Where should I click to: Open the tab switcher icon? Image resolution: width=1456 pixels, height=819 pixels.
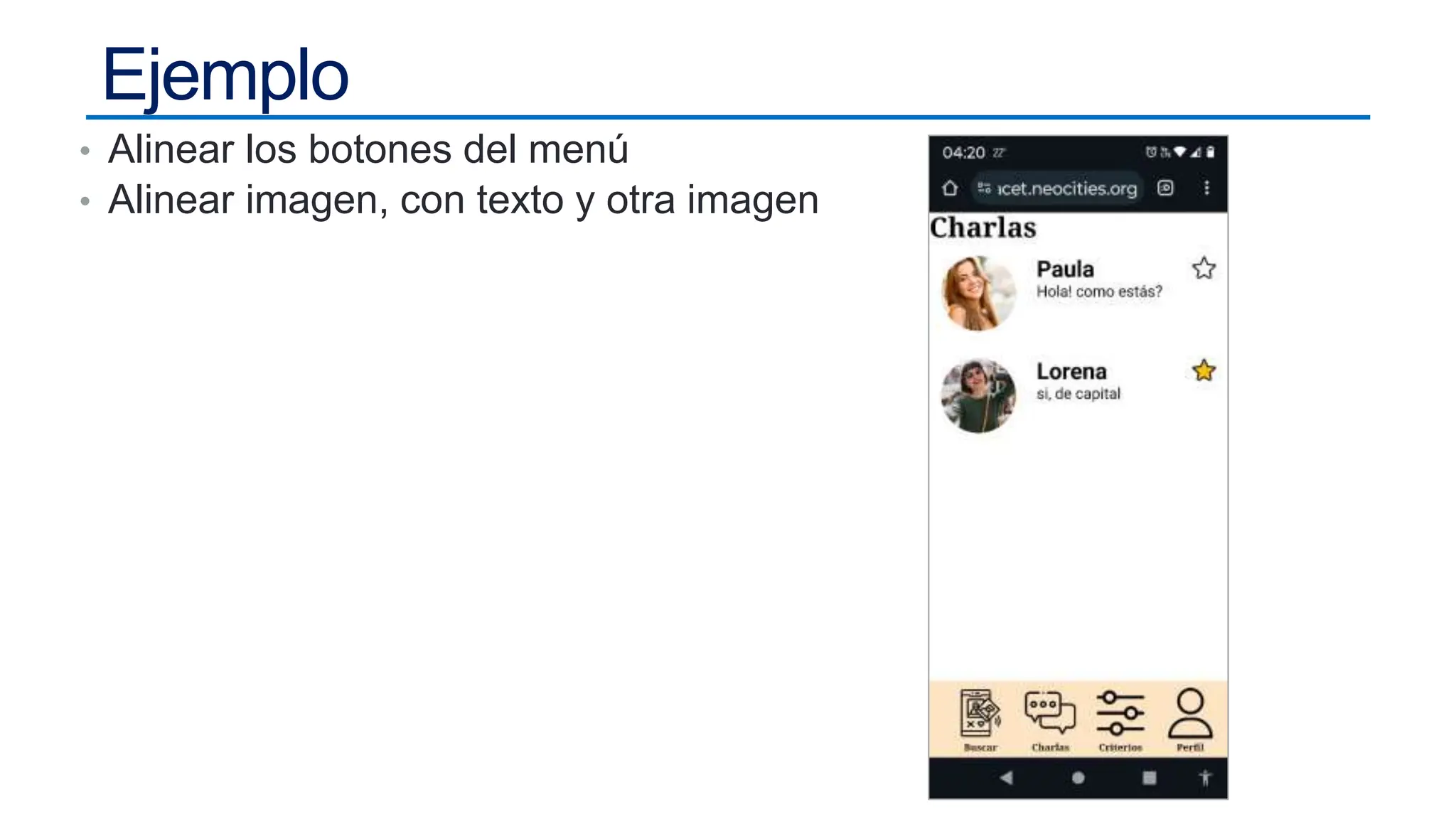[x=1165, y=188]
